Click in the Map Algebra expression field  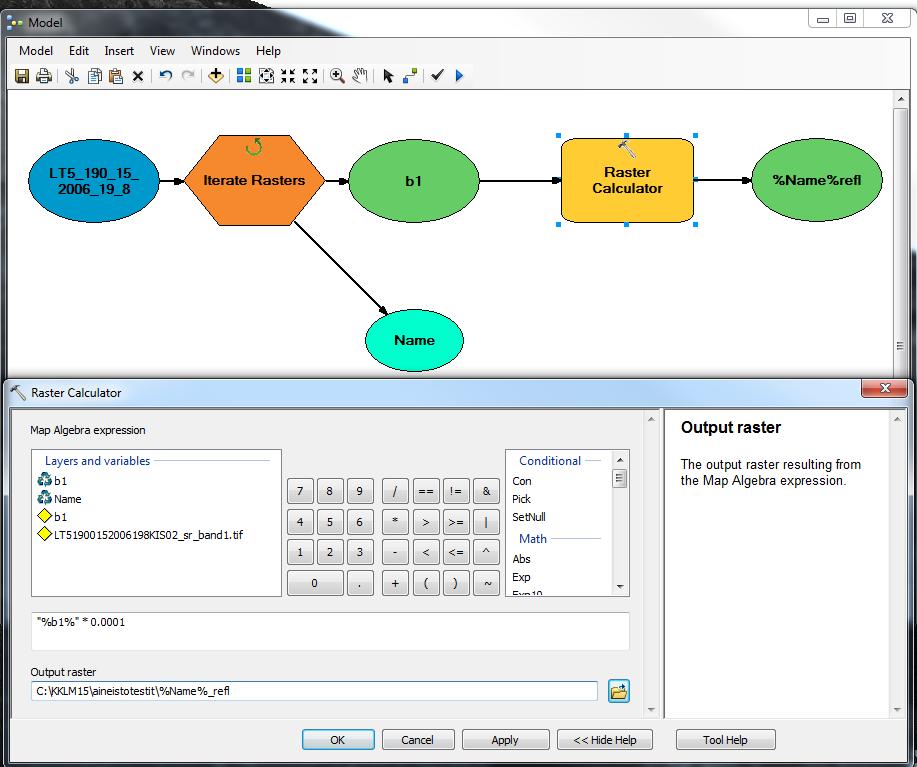click(x=330, y=631)
